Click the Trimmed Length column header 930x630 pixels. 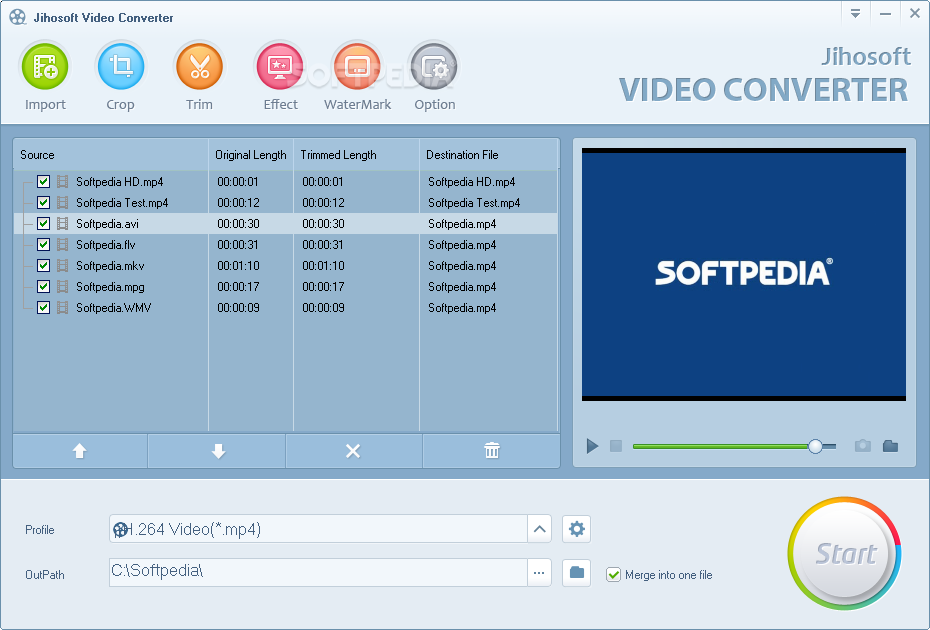tap(356, 155)
